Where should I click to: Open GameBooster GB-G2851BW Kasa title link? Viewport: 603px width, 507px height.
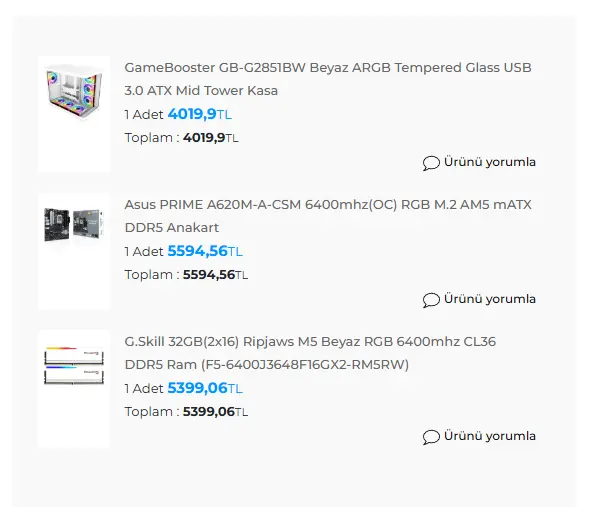click(328, 79)
